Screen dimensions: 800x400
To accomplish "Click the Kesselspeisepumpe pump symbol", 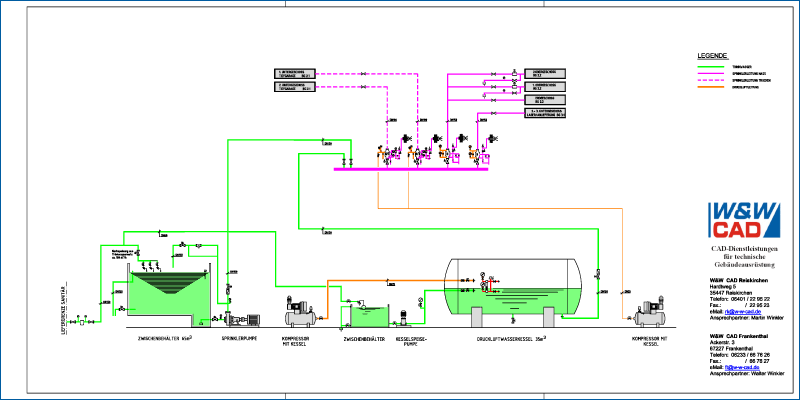I will (x=403, y=317).
